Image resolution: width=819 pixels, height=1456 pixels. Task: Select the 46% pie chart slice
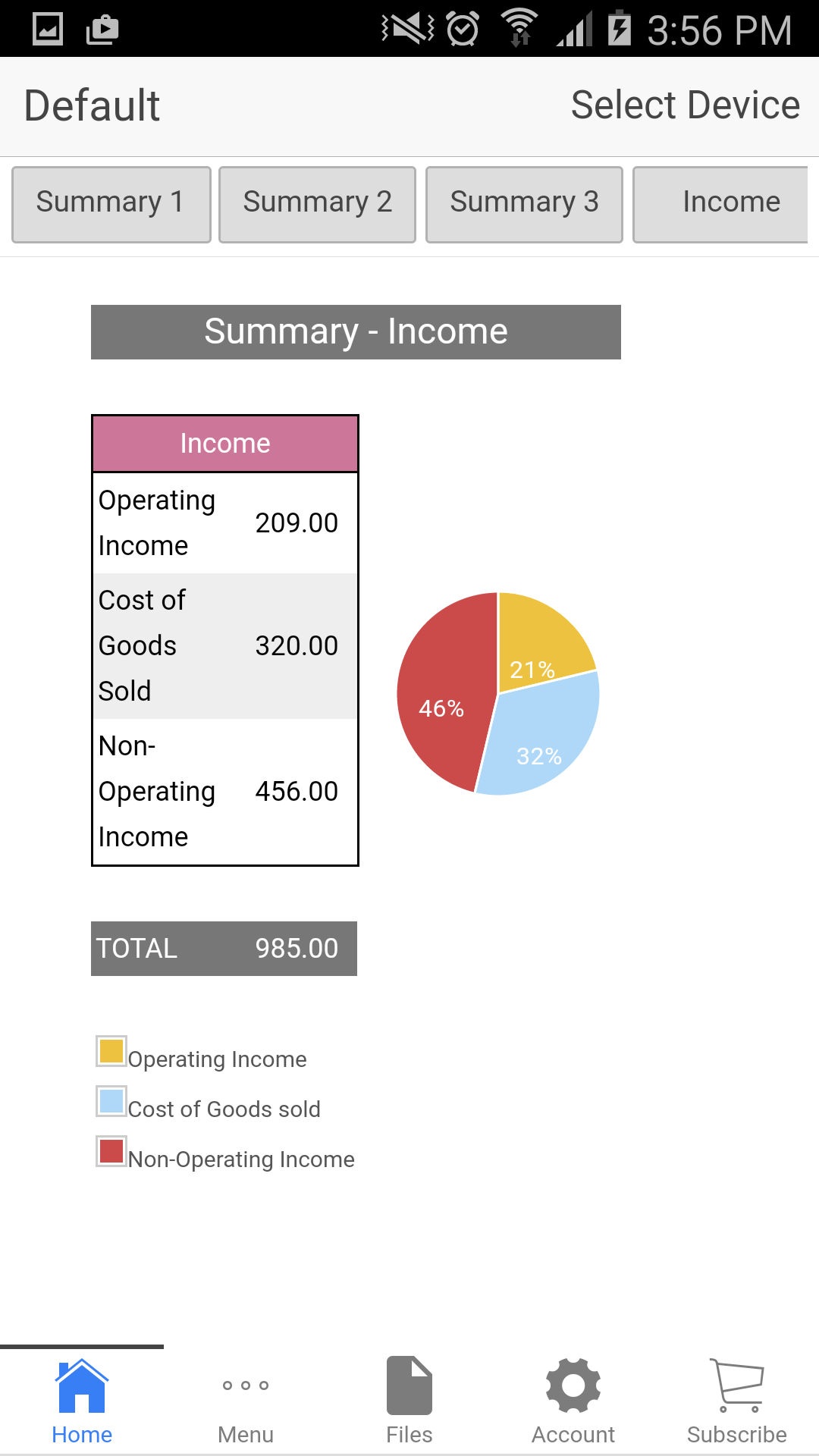442,709
